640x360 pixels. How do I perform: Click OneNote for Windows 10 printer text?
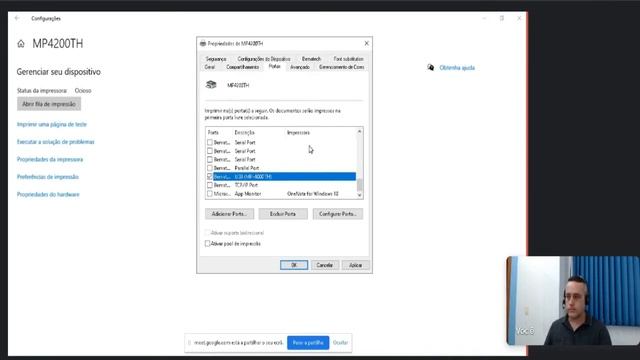313,194
